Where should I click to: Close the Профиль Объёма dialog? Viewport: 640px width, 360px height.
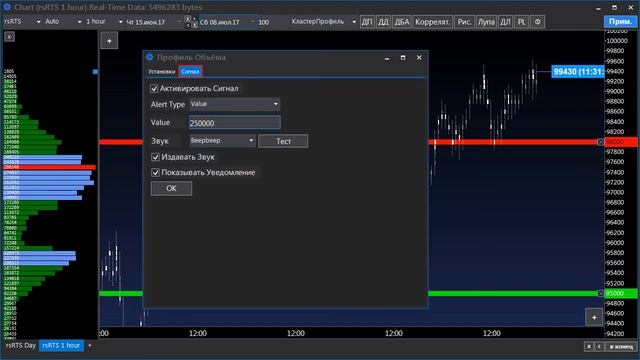[x=419, y=58]
